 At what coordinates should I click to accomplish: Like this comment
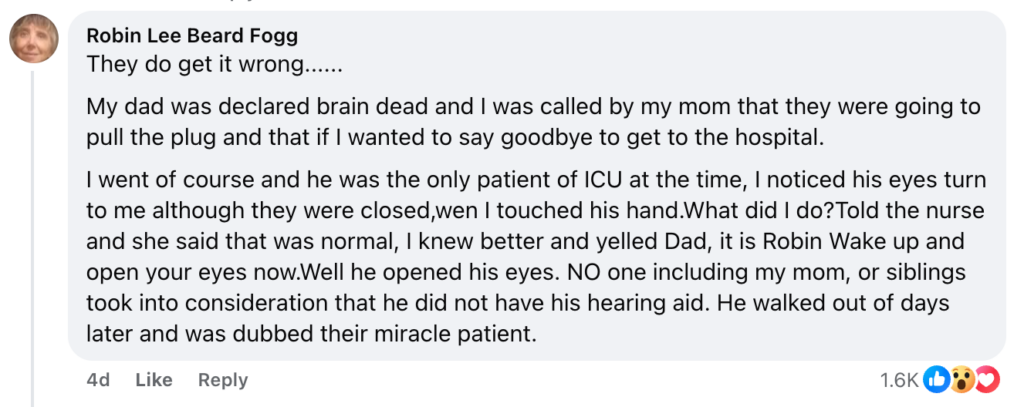(154, 380)
